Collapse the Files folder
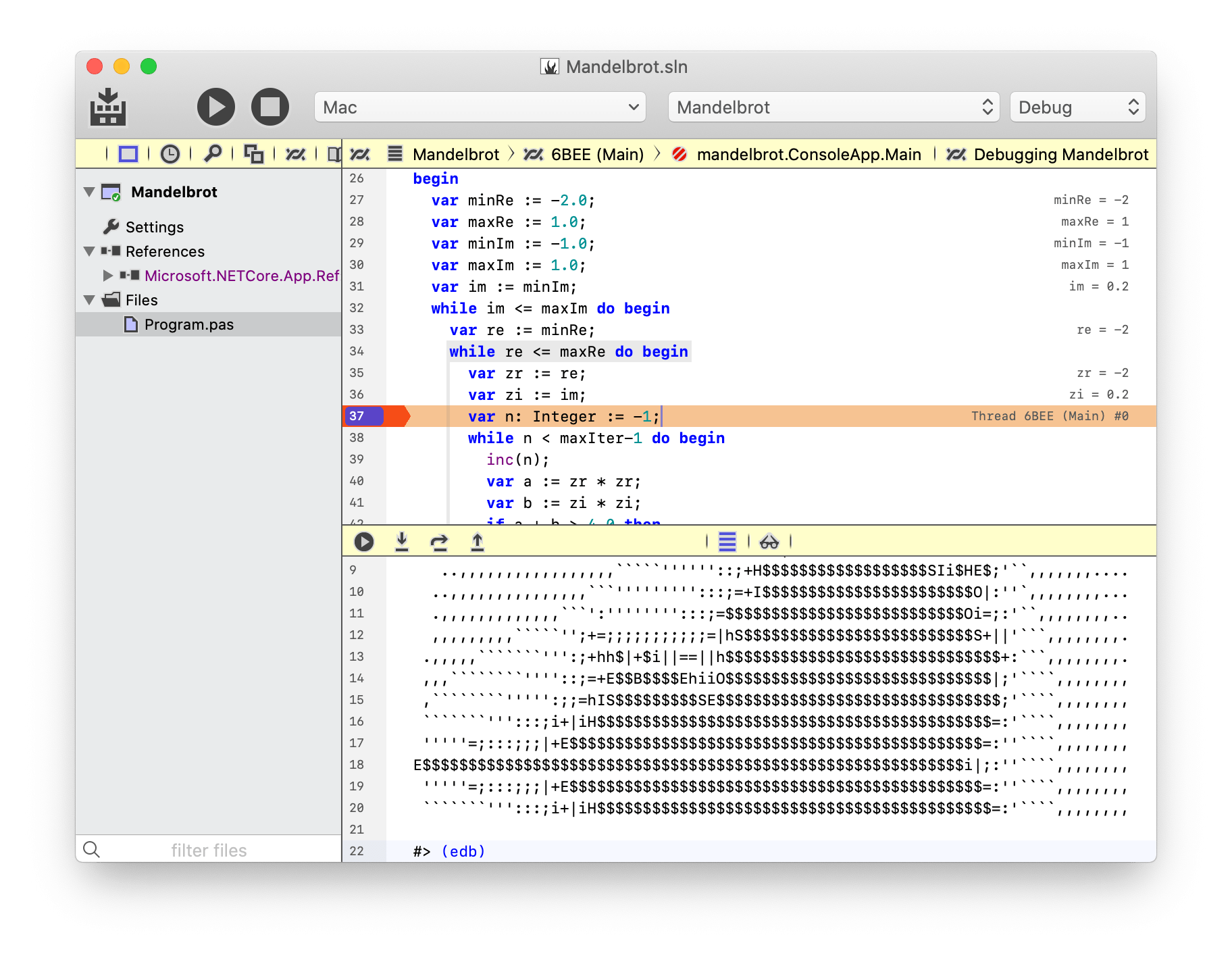The image size is (1232, 962). coord(89,300)
